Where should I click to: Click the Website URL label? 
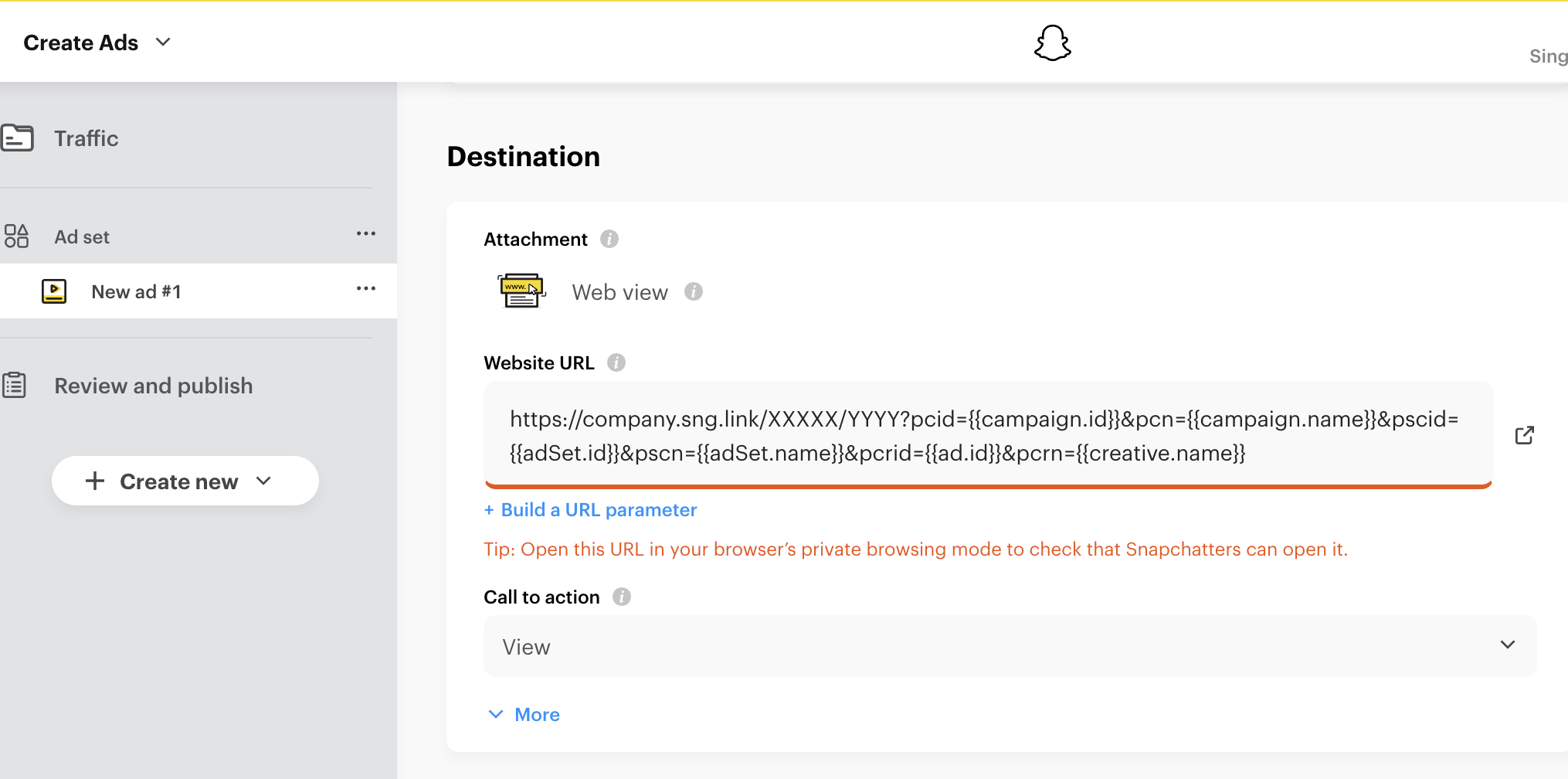click(x=539, y=363)
